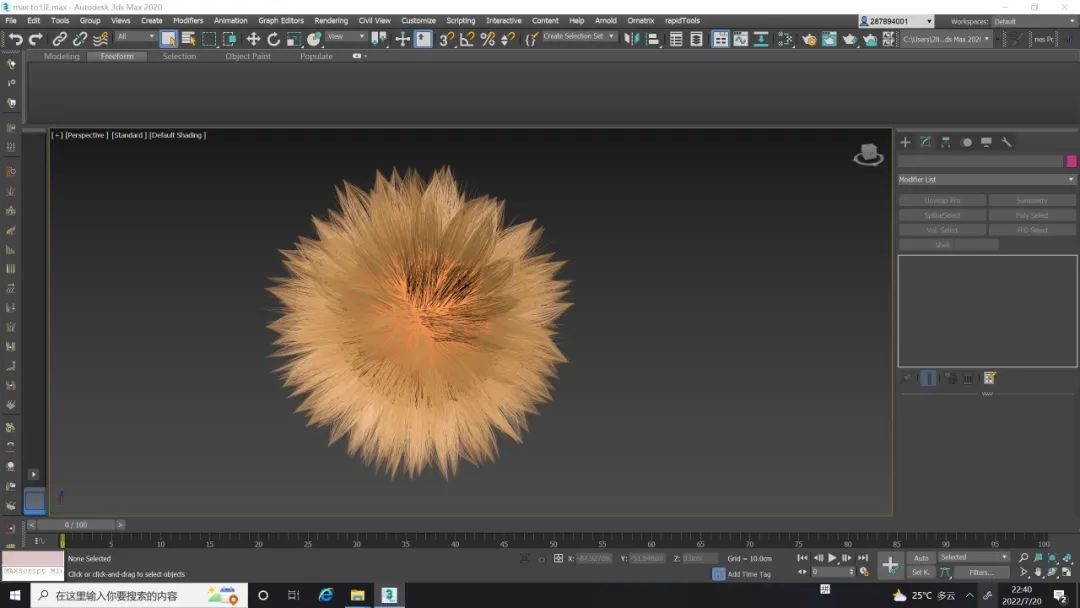The height and width of the screenshot is (608, 1080).
Task: Expand the Modifier List dropdown
Action: coord(986,180)
